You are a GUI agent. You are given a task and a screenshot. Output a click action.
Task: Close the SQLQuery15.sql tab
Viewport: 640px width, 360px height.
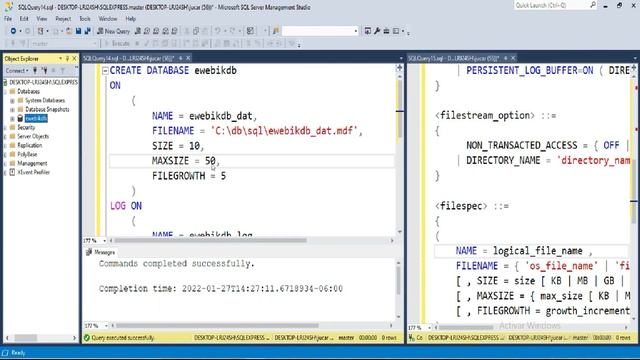coord(513,58)
